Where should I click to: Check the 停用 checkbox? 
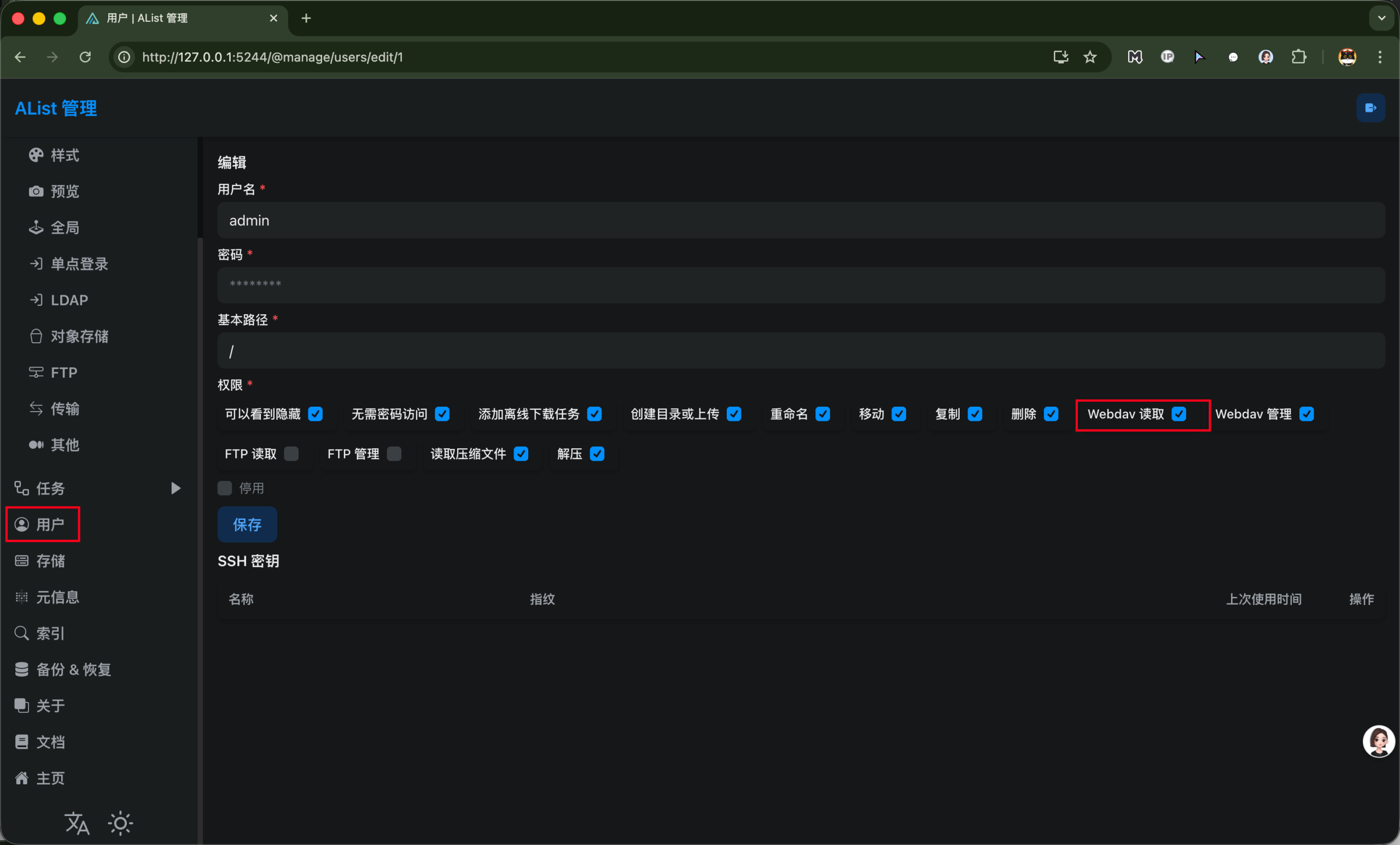coord(225,488)
